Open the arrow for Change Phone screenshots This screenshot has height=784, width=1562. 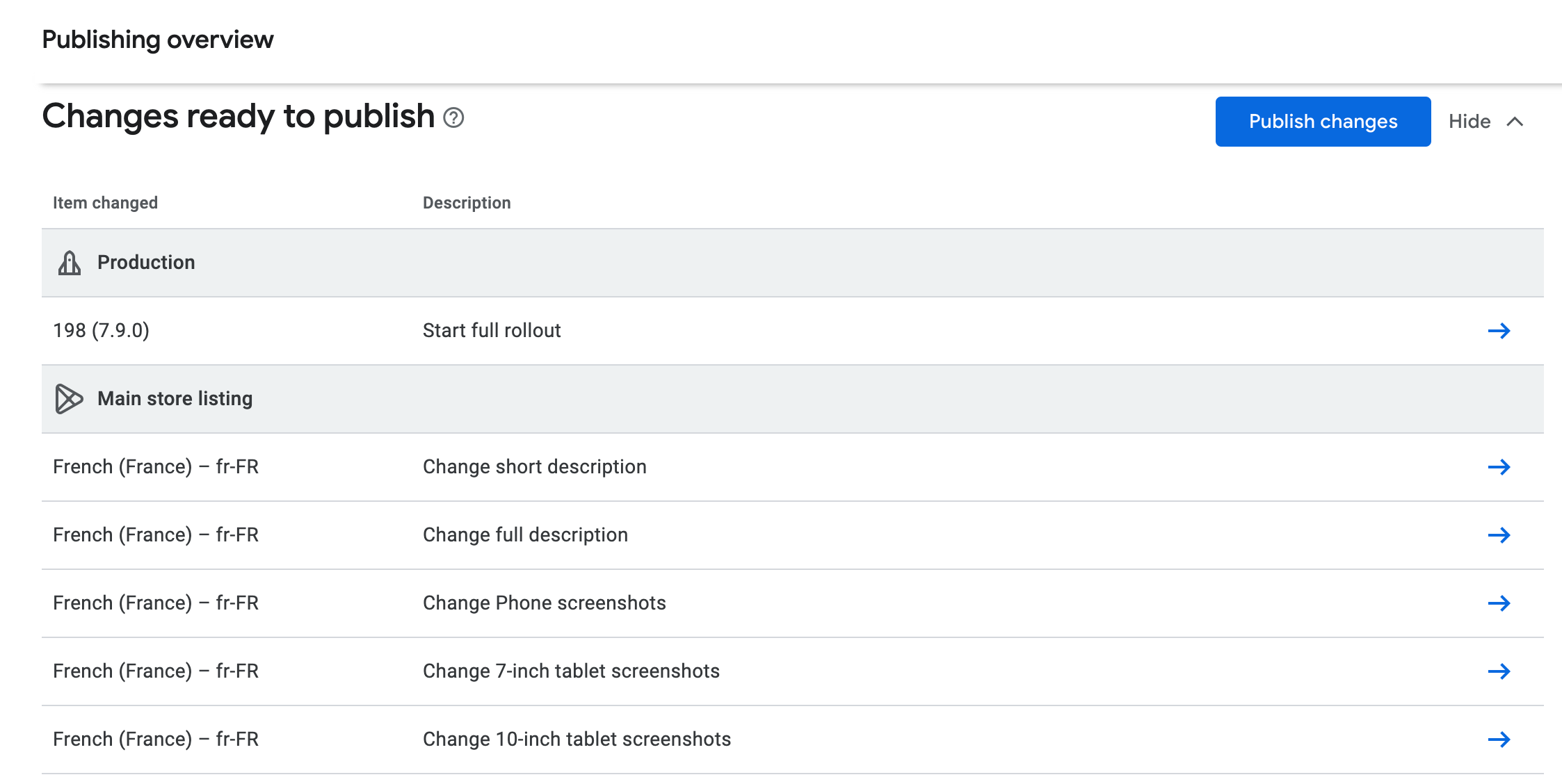[1499, 603]
